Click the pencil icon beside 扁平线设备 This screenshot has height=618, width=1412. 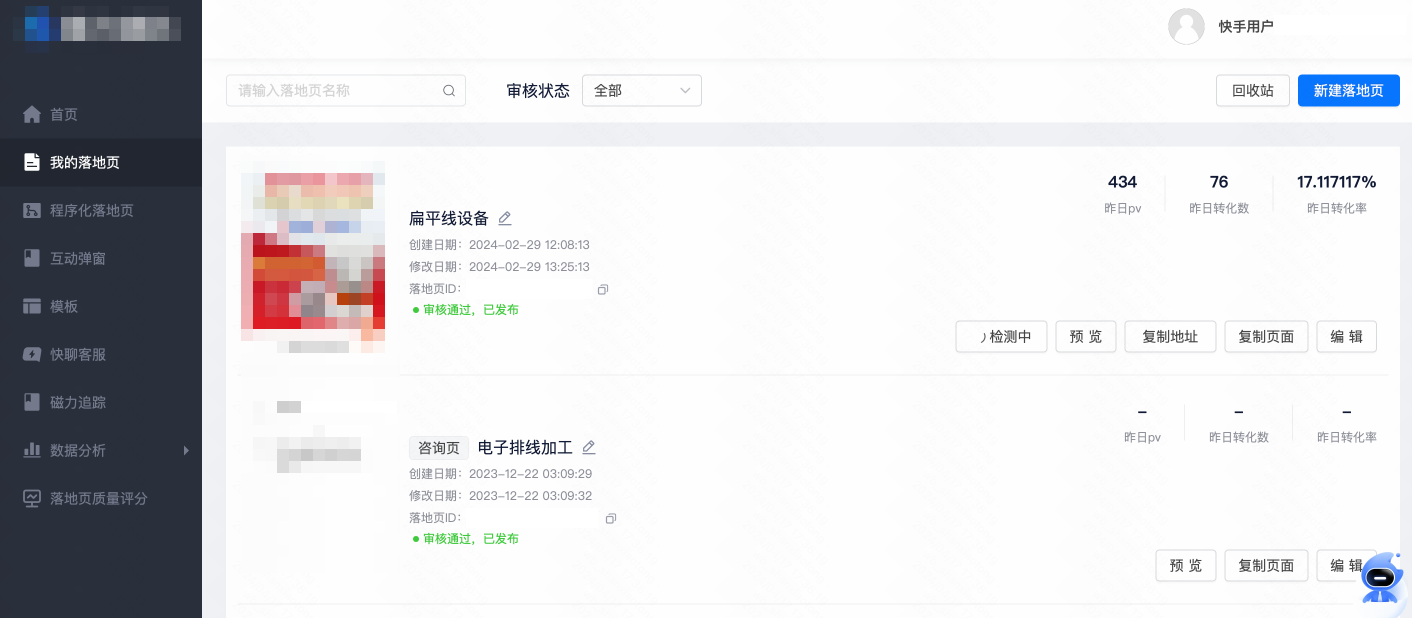click(505, 218)
